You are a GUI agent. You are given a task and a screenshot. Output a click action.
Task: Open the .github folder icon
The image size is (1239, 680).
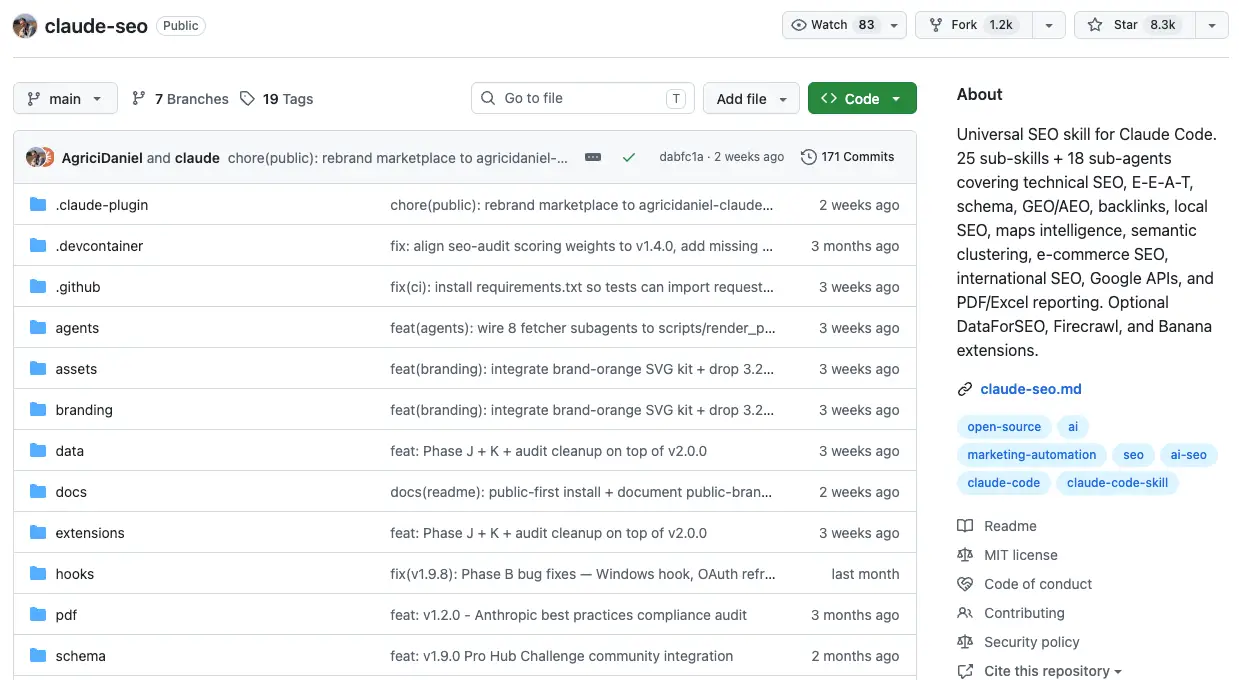coord(38,287)
